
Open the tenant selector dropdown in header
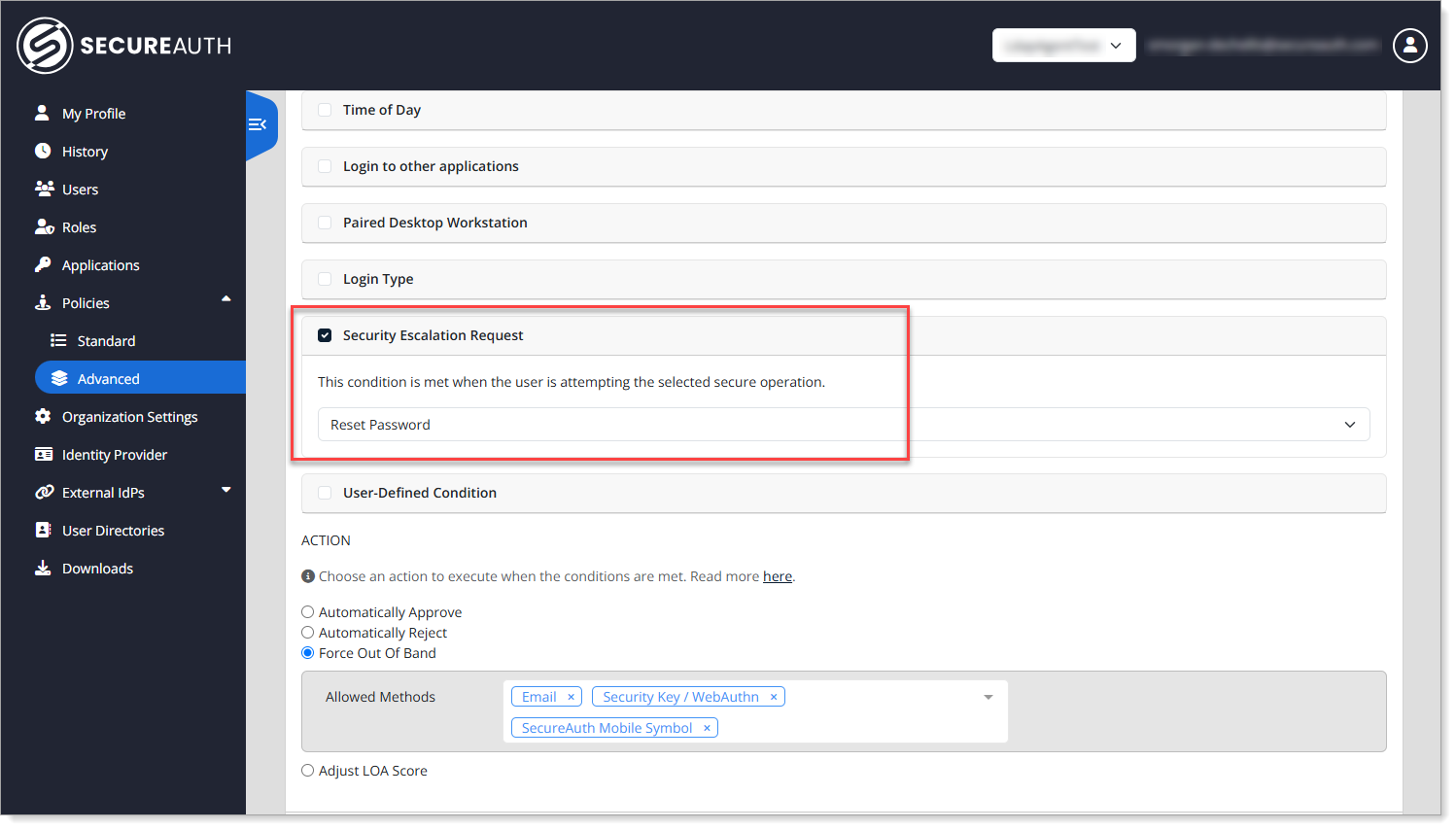[1064, 45]
